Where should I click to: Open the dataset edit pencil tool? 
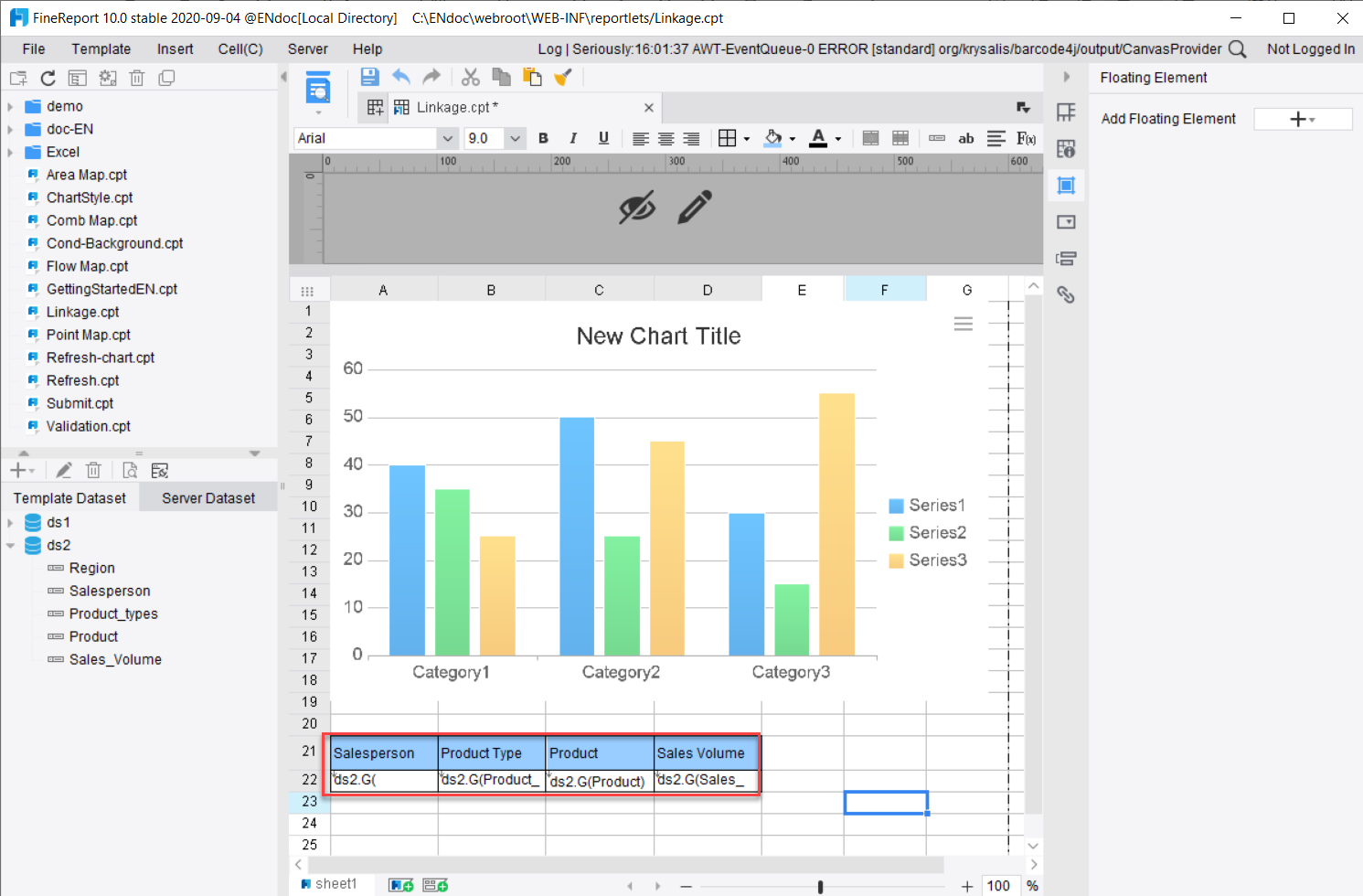tap(63, 470)
